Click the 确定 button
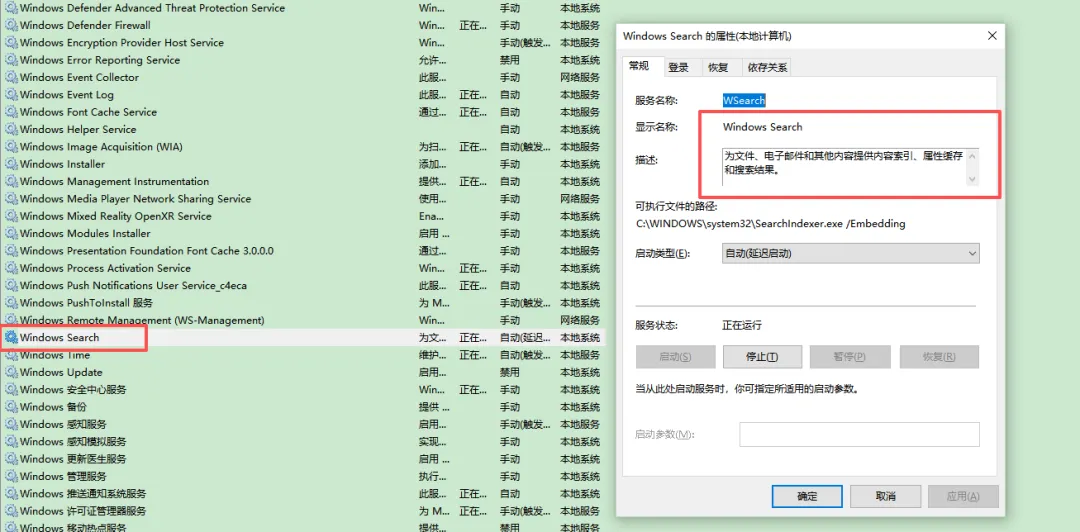The image size is (1080, 532). [807, 496]
